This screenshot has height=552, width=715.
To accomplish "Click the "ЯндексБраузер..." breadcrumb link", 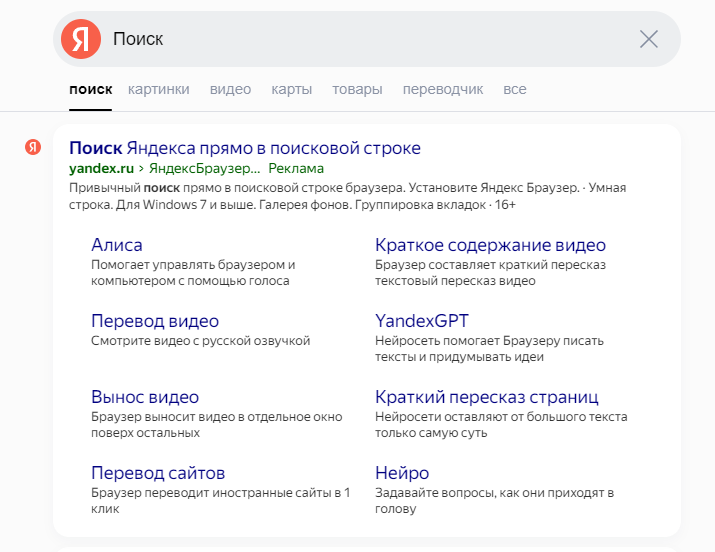I will coord(204,169).
